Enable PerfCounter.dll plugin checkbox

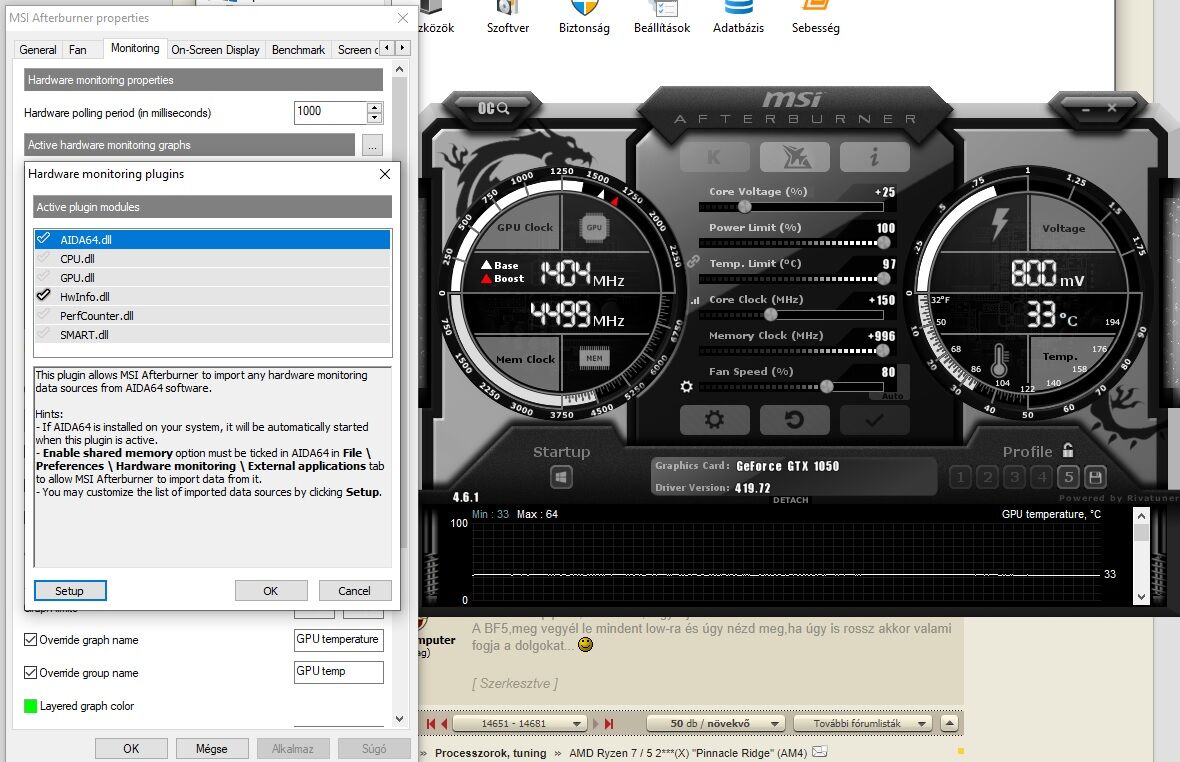pos(44,315)
